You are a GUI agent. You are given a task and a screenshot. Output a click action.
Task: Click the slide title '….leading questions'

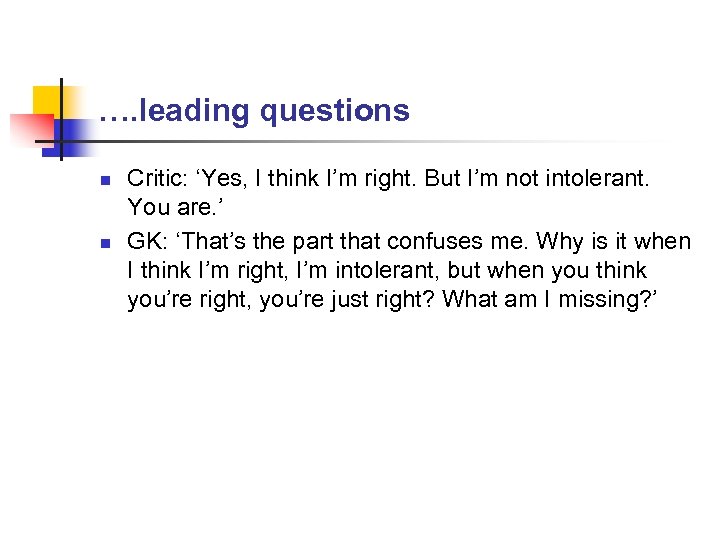(255, 110)
